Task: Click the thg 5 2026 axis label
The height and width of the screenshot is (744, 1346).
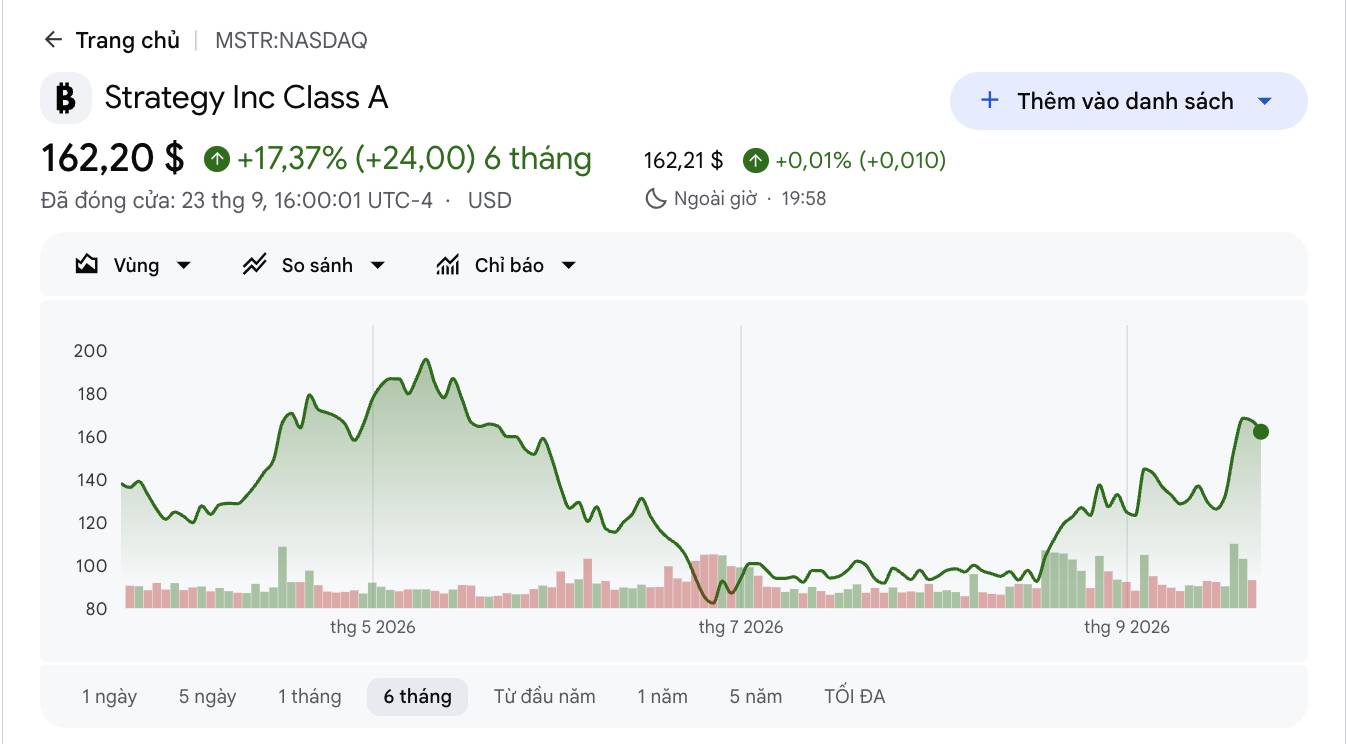Action: [373, 627]
